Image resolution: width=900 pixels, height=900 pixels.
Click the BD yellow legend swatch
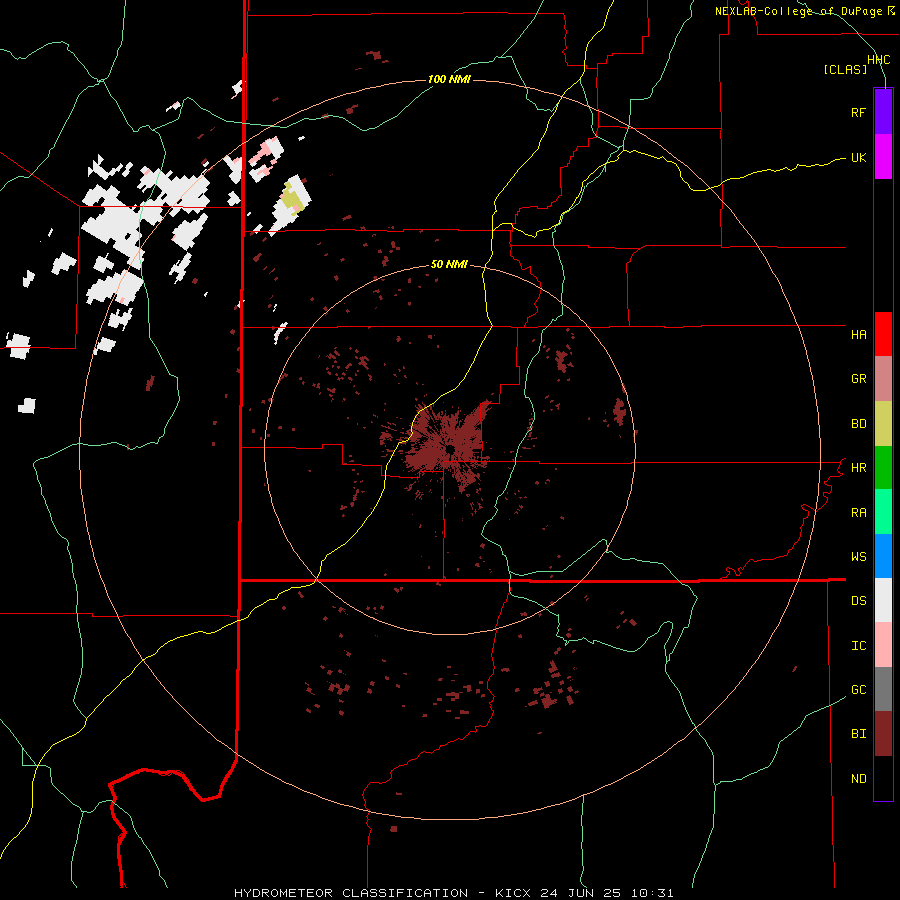pyautogui.click(x=883, y=424)
